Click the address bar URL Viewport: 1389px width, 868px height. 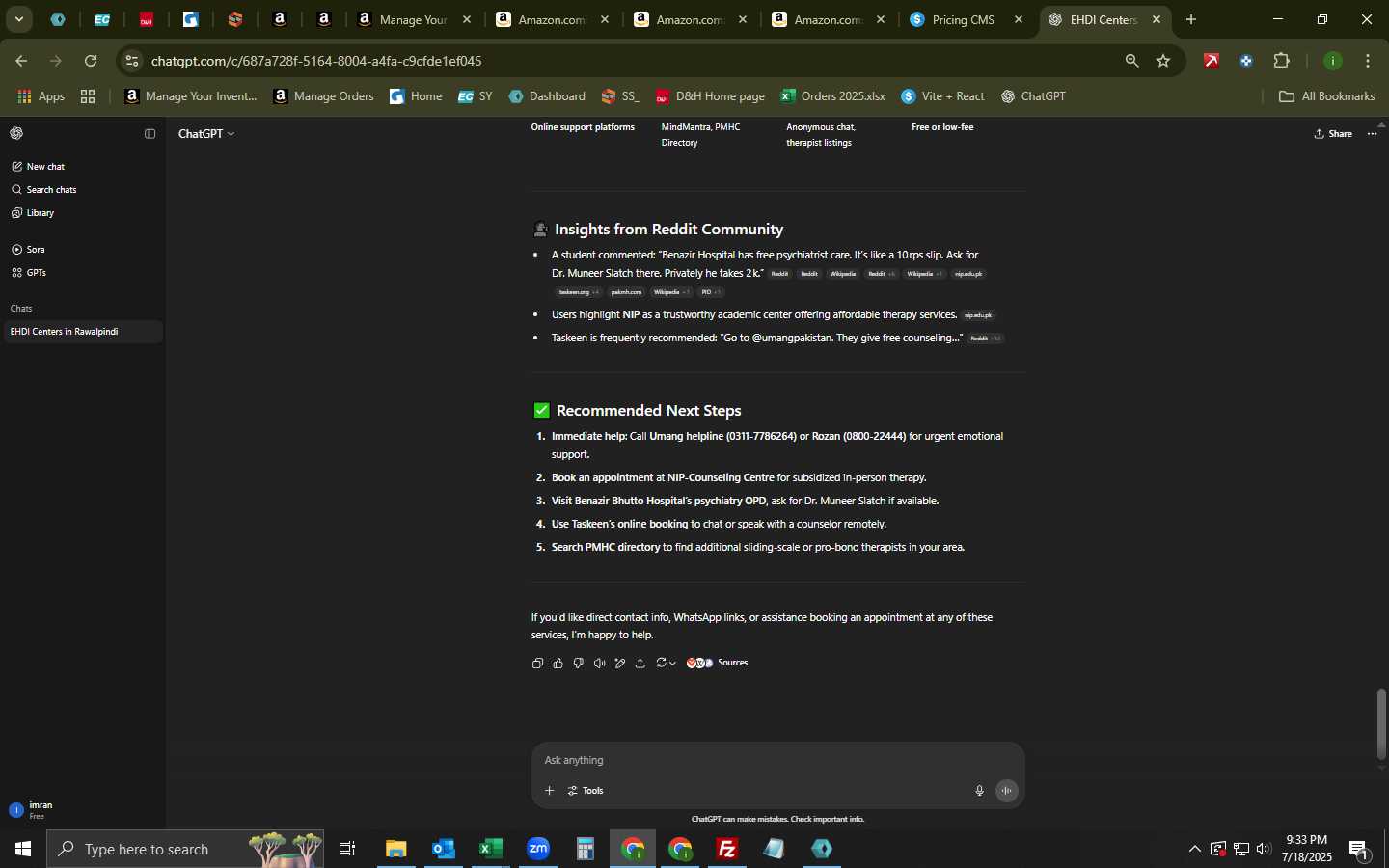point(316,61)
